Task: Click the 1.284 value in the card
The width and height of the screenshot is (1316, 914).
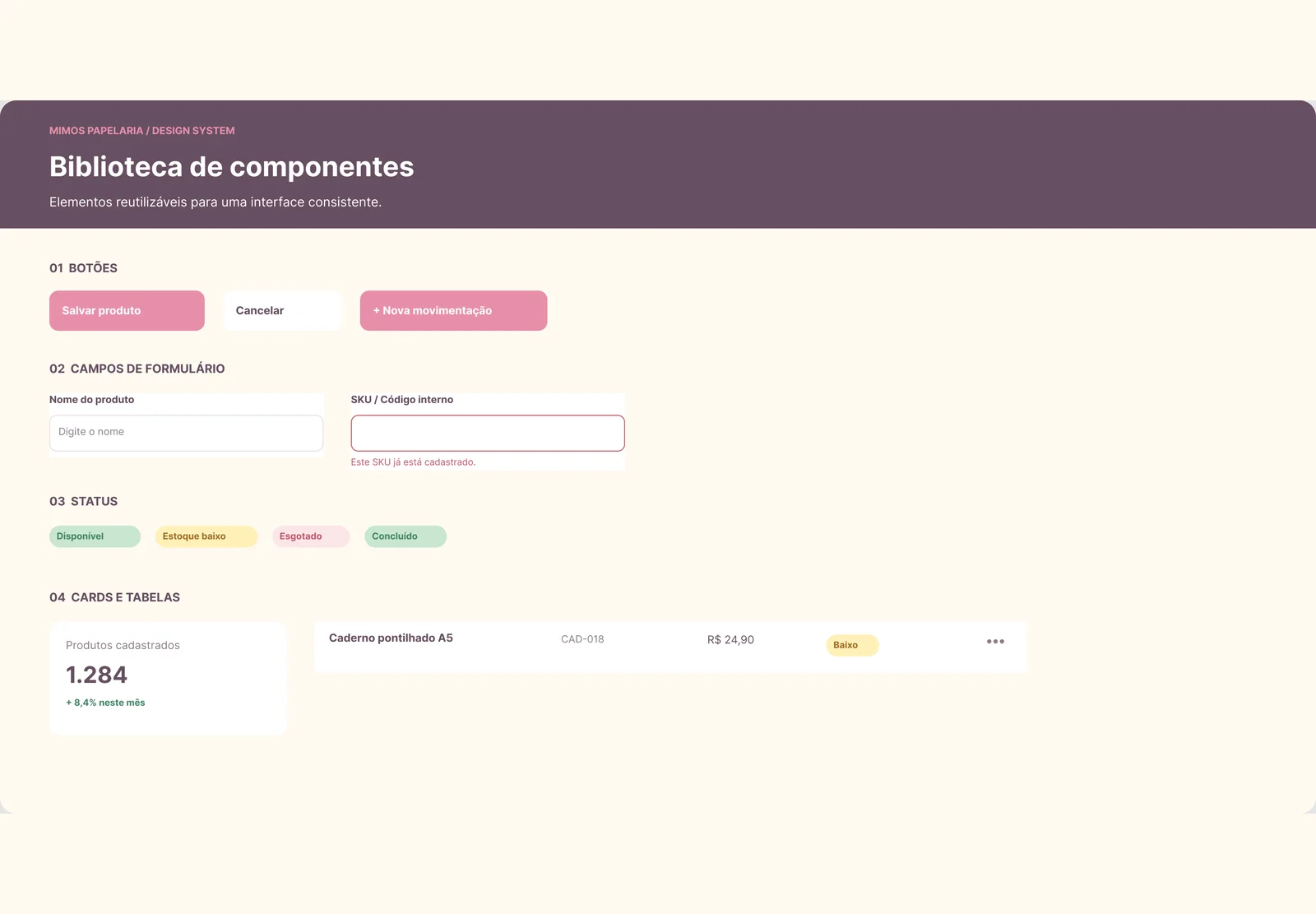Action: coord(96,675)
